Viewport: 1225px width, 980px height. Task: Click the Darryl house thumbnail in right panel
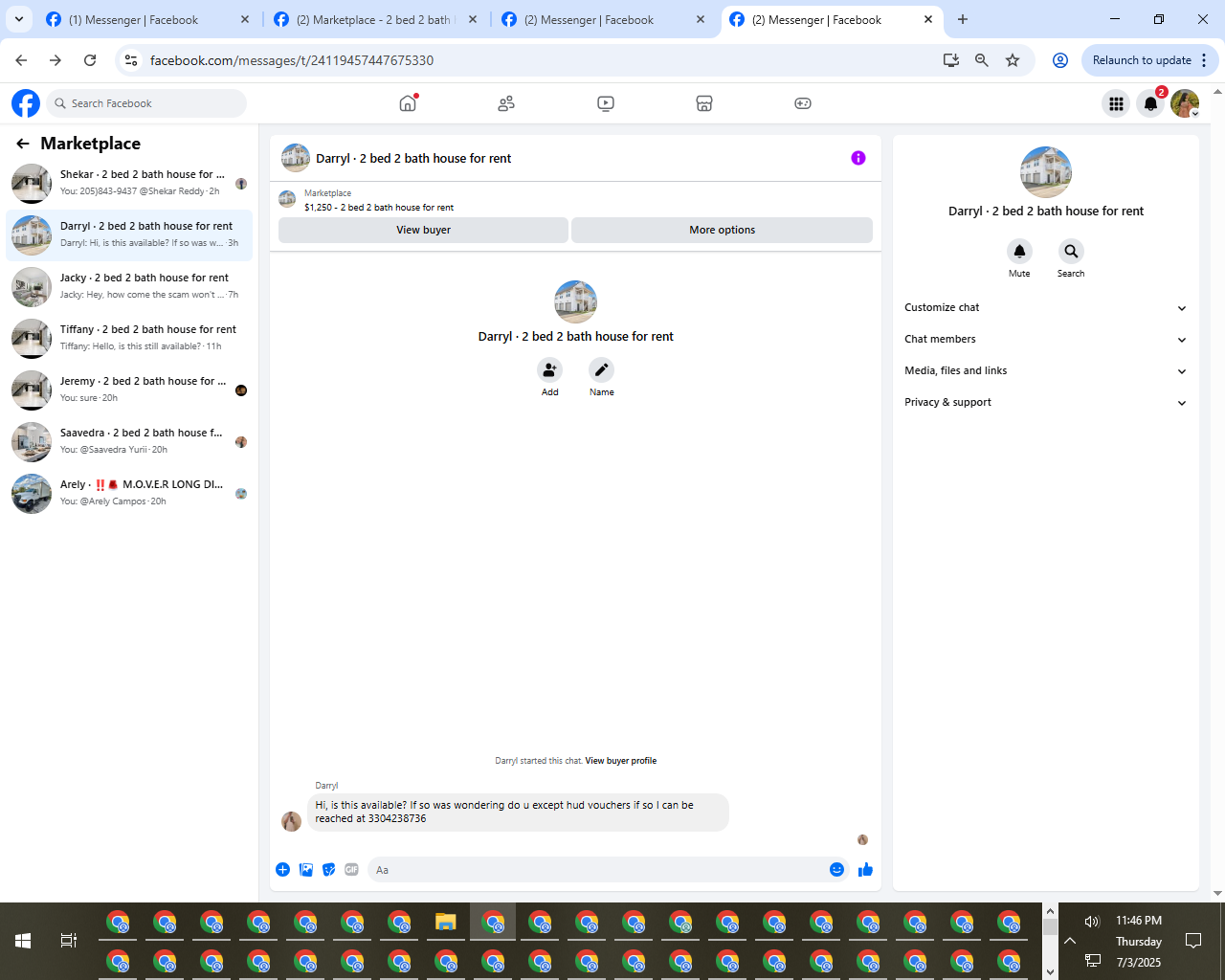point(1046,172)
